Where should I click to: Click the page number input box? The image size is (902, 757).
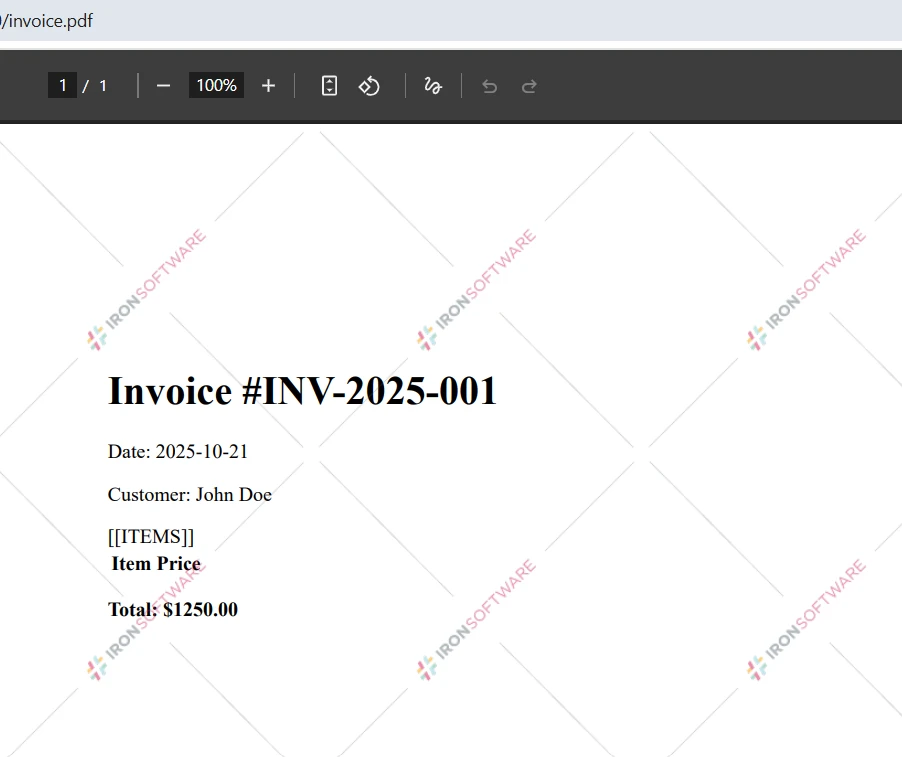(x=61, y=85)
